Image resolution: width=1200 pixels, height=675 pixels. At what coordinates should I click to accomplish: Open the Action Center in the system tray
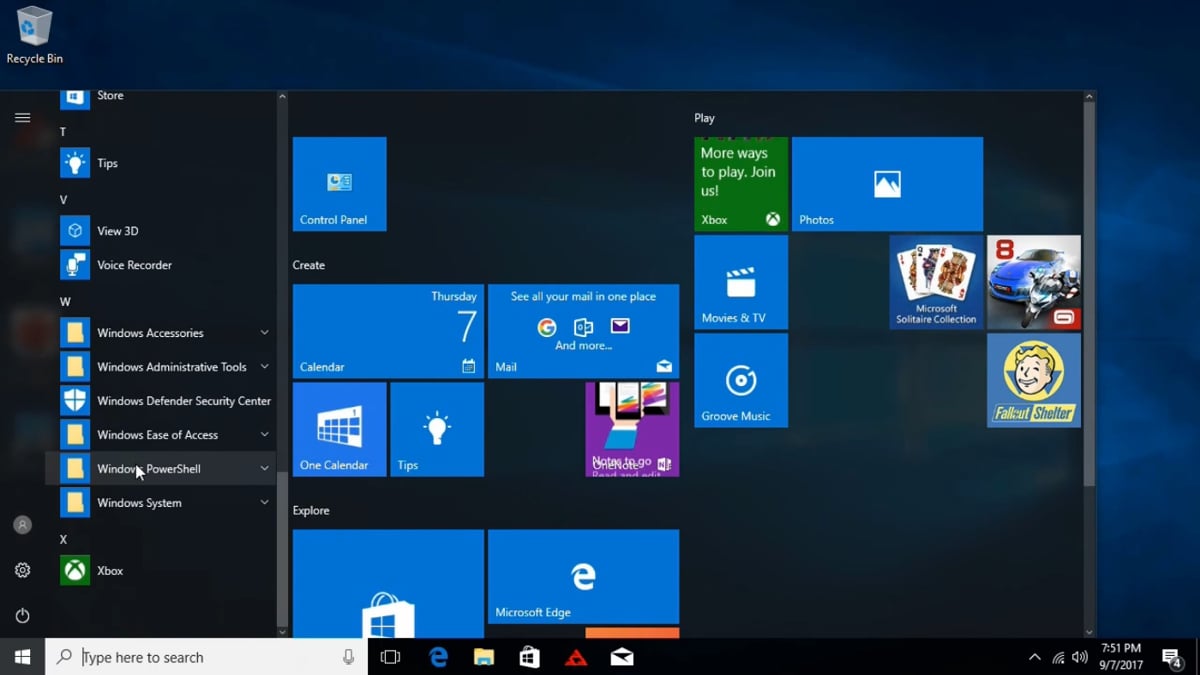1172,657
